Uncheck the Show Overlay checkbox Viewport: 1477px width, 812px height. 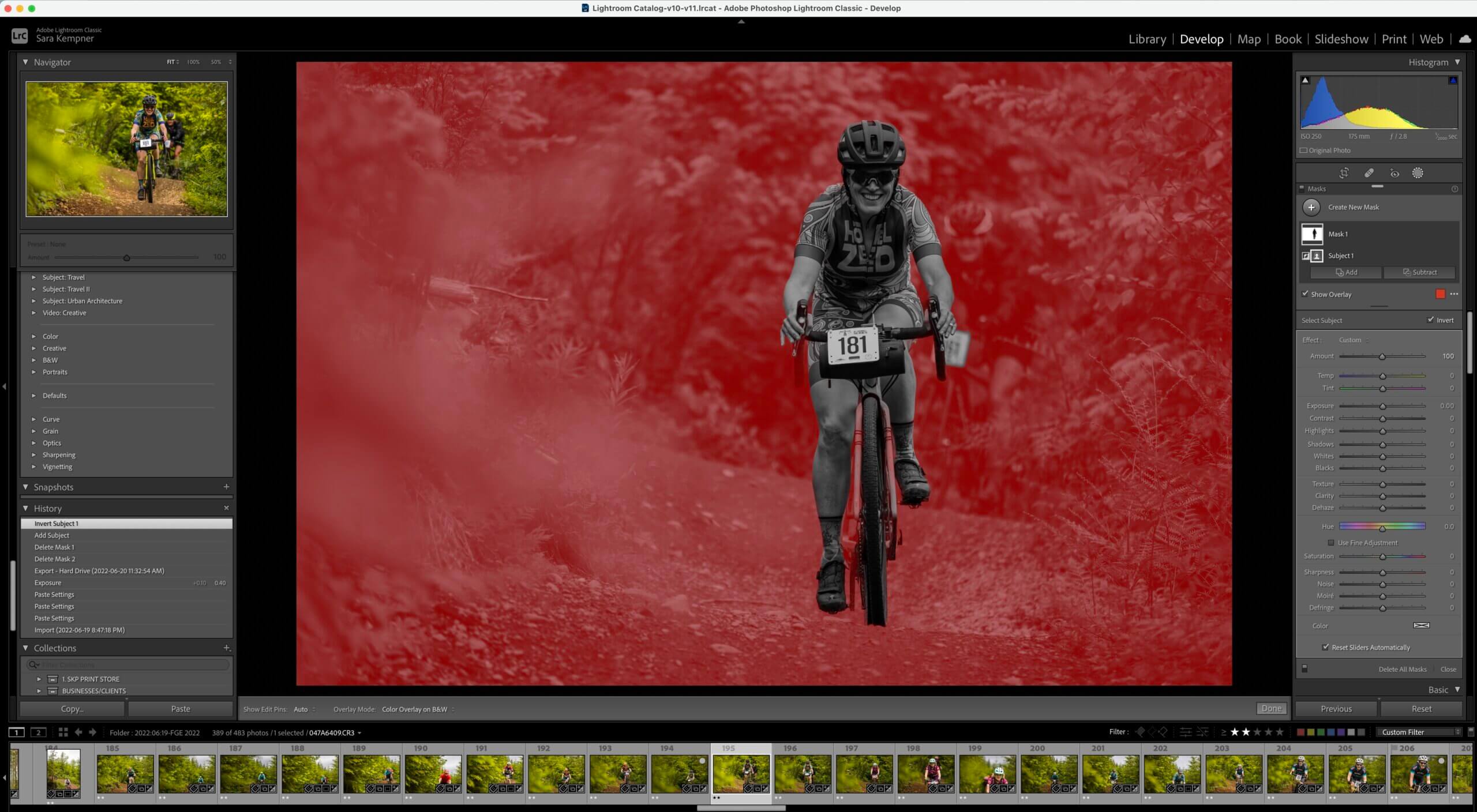click(1305, 294)
